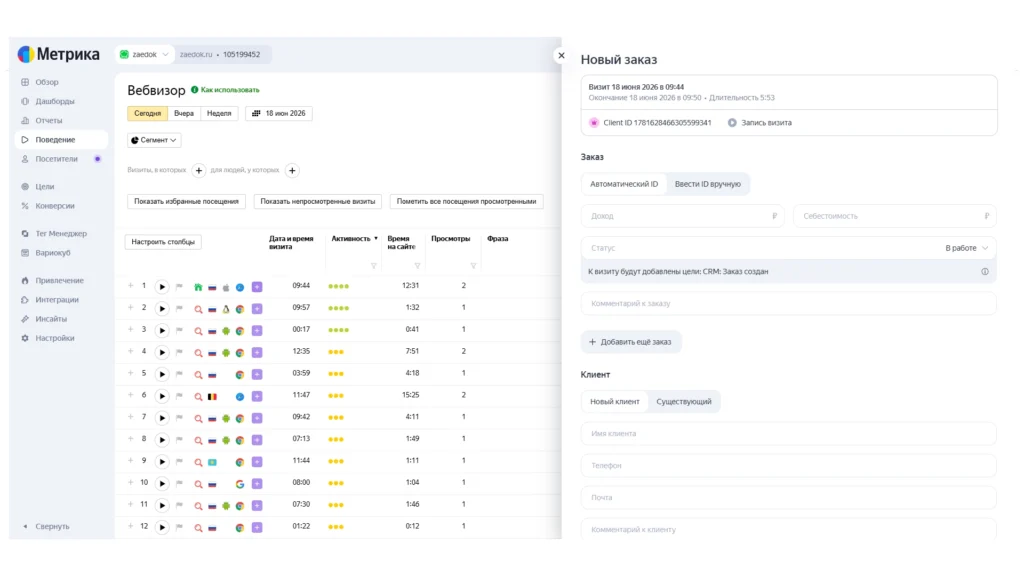Open Конверсии in the sidebar
The image size is (1024, 576).
[55, 206]
